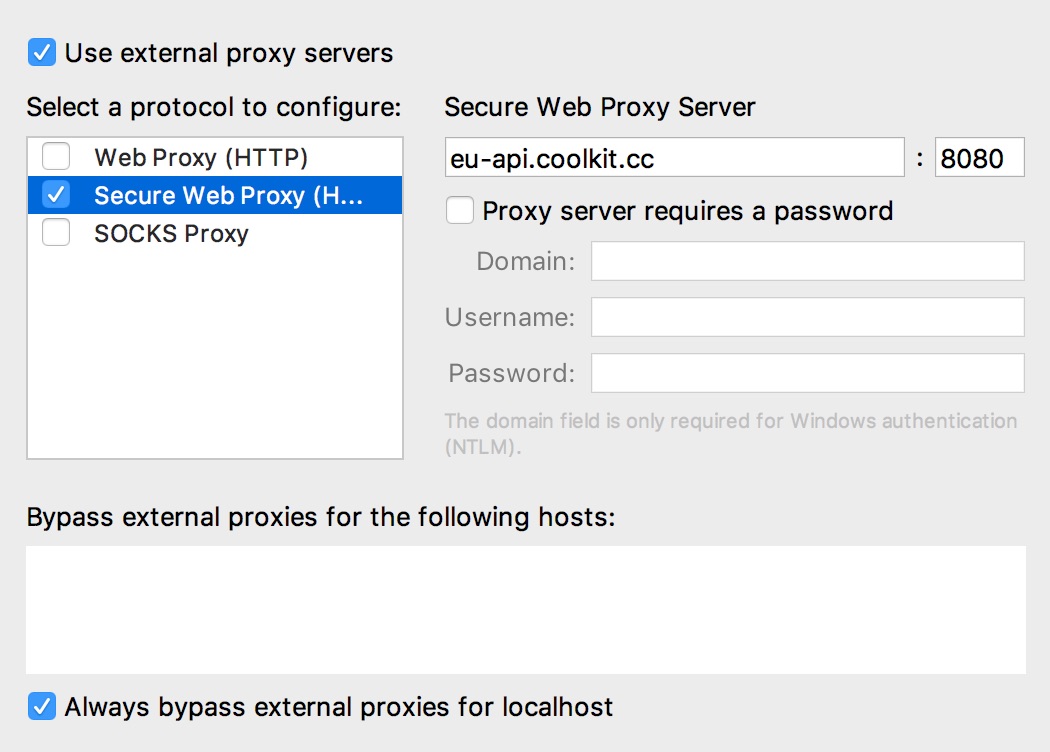1050x752 pixels.
Task: Uncheck the Secure Web Proxy checkbox
Action: 56,195
